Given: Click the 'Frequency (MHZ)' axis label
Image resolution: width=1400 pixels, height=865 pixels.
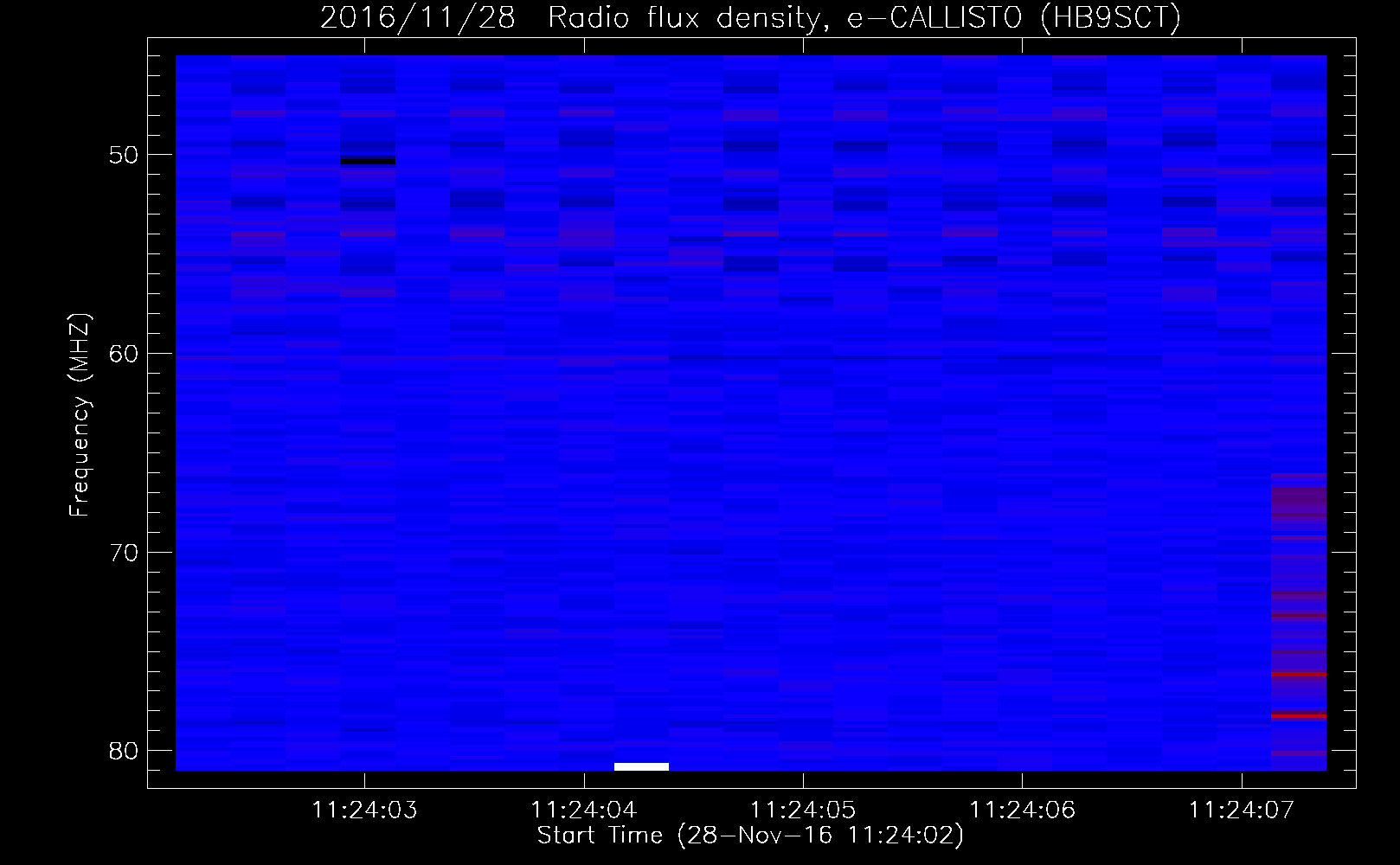Looking at the screenshot, I should 80,415.
